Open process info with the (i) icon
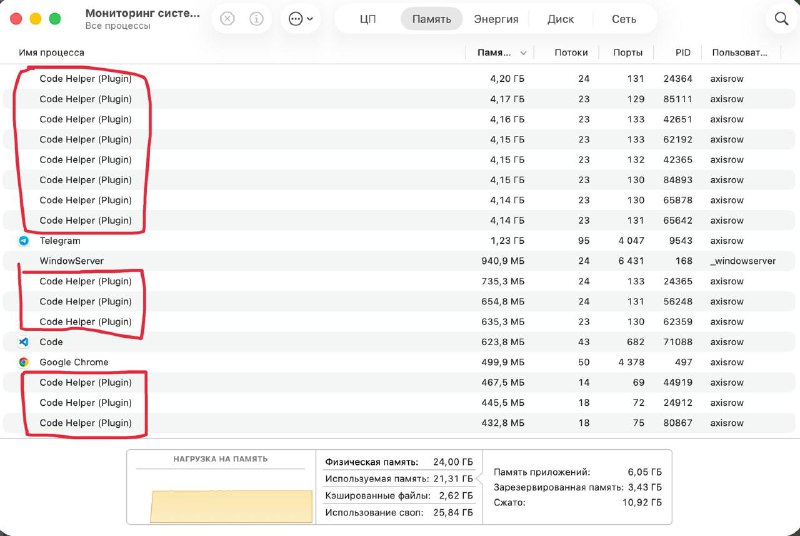The height and width of the screenshot is (536, 800). coord(256,19)
